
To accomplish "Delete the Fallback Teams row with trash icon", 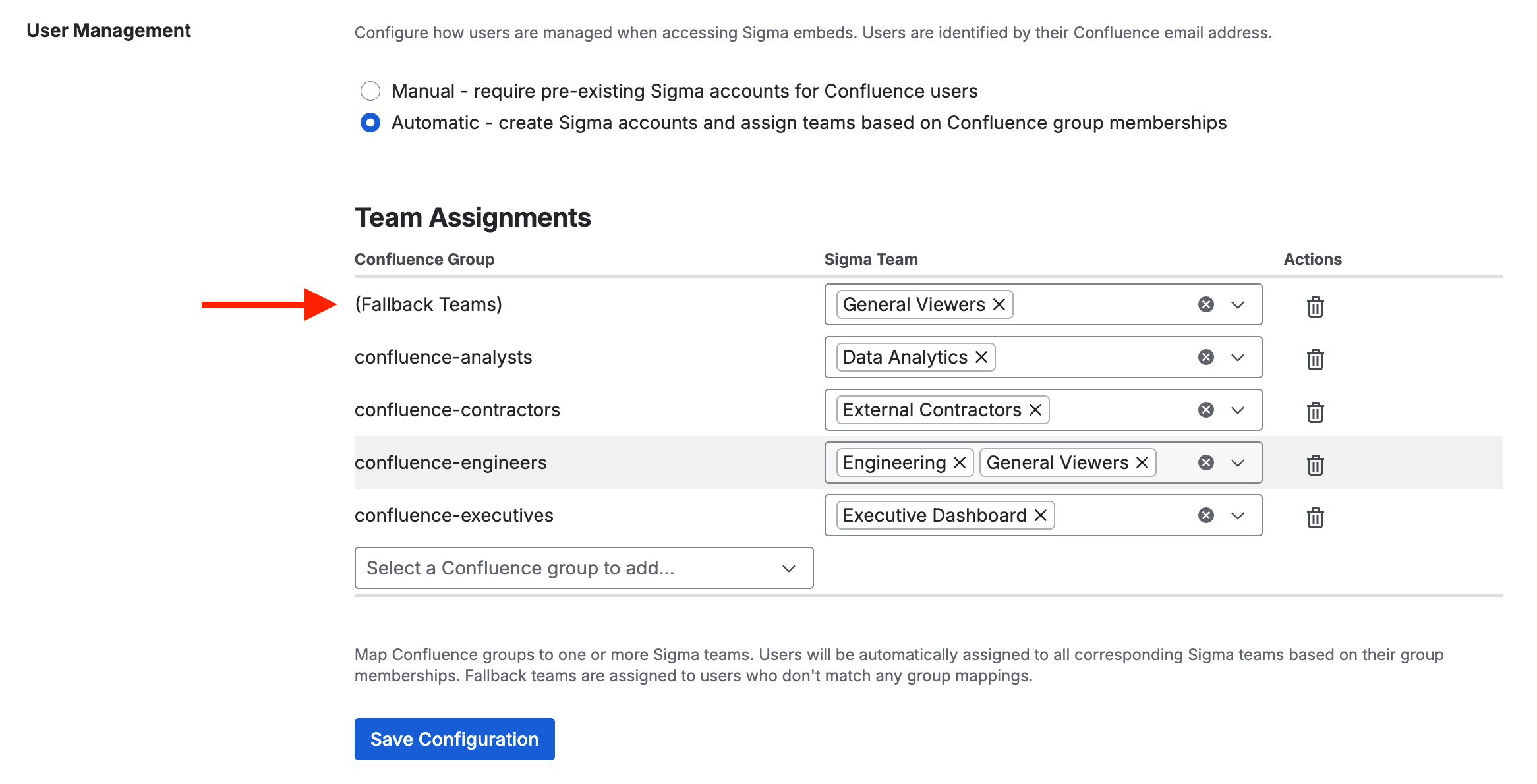I will (1315, 306).
